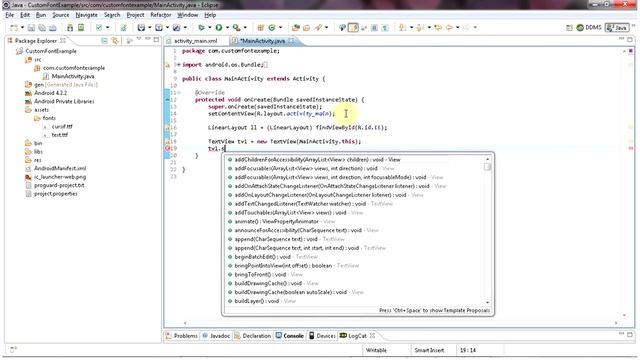Click the green Run toolbar icon

[219, 28]
